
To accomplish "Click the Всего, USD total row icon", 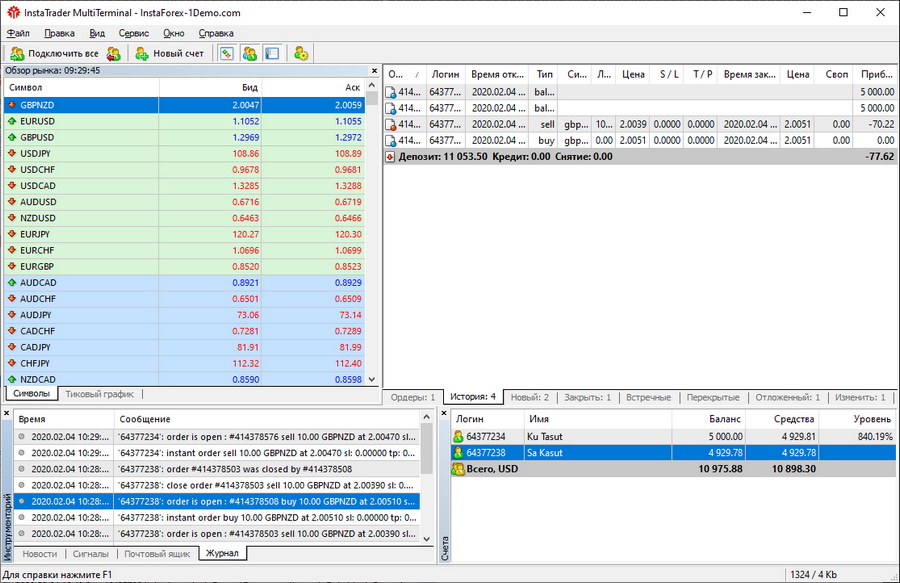I will (458, 469).
